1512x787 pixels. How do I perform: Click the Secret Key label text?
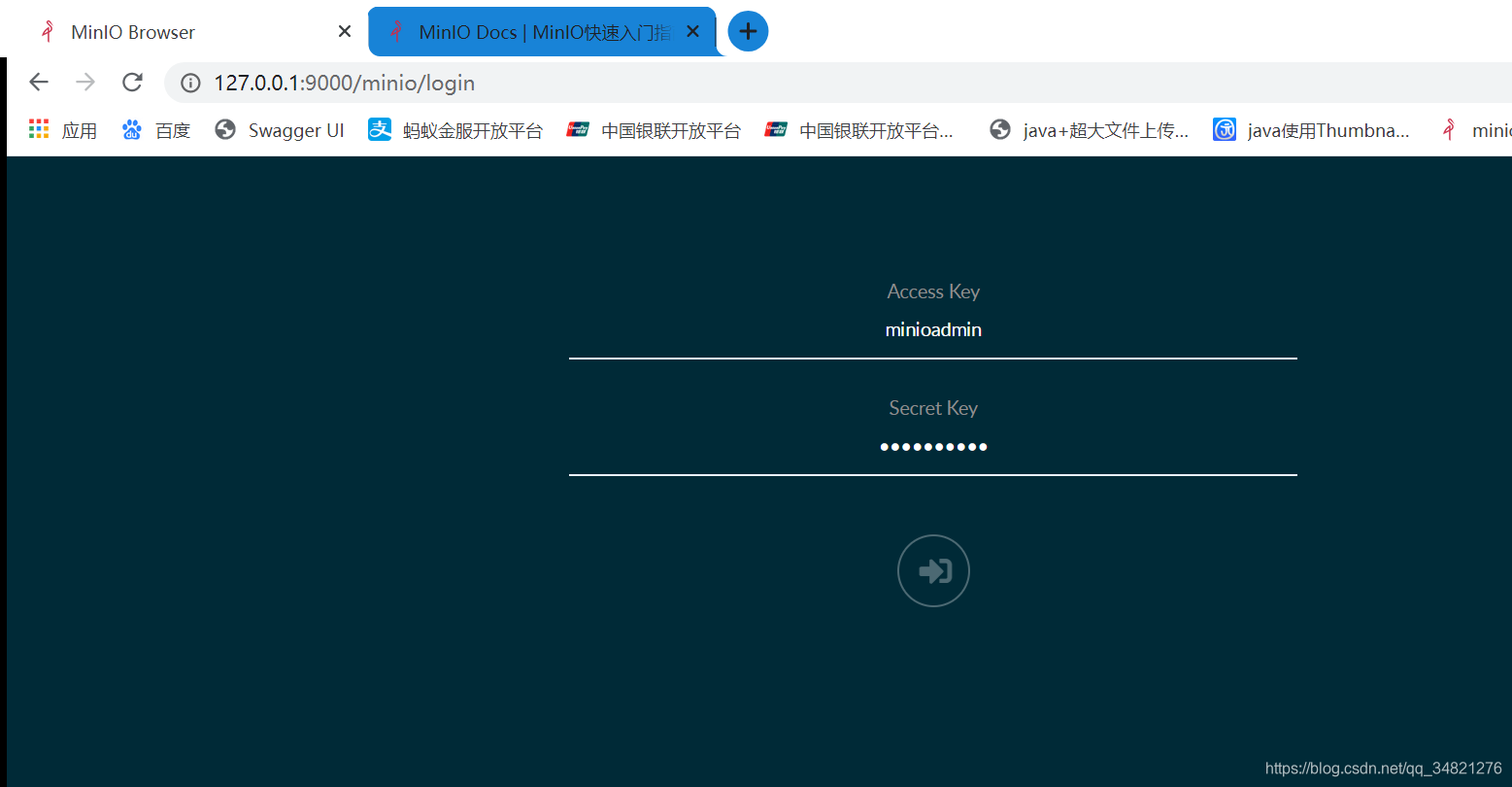(x=933, y=408)
